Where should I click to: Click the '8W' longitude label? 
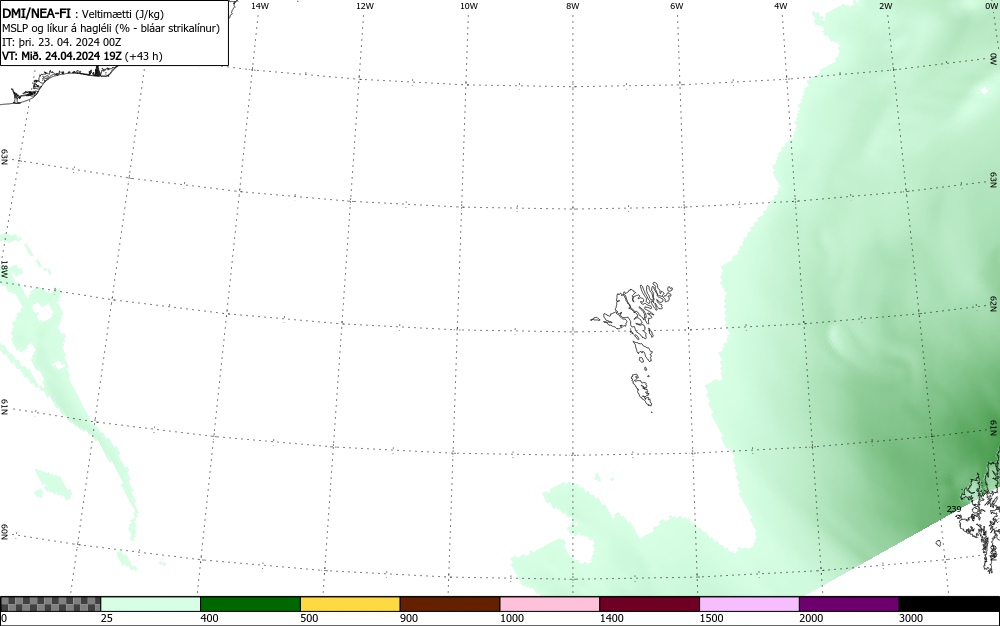(573, 6)
